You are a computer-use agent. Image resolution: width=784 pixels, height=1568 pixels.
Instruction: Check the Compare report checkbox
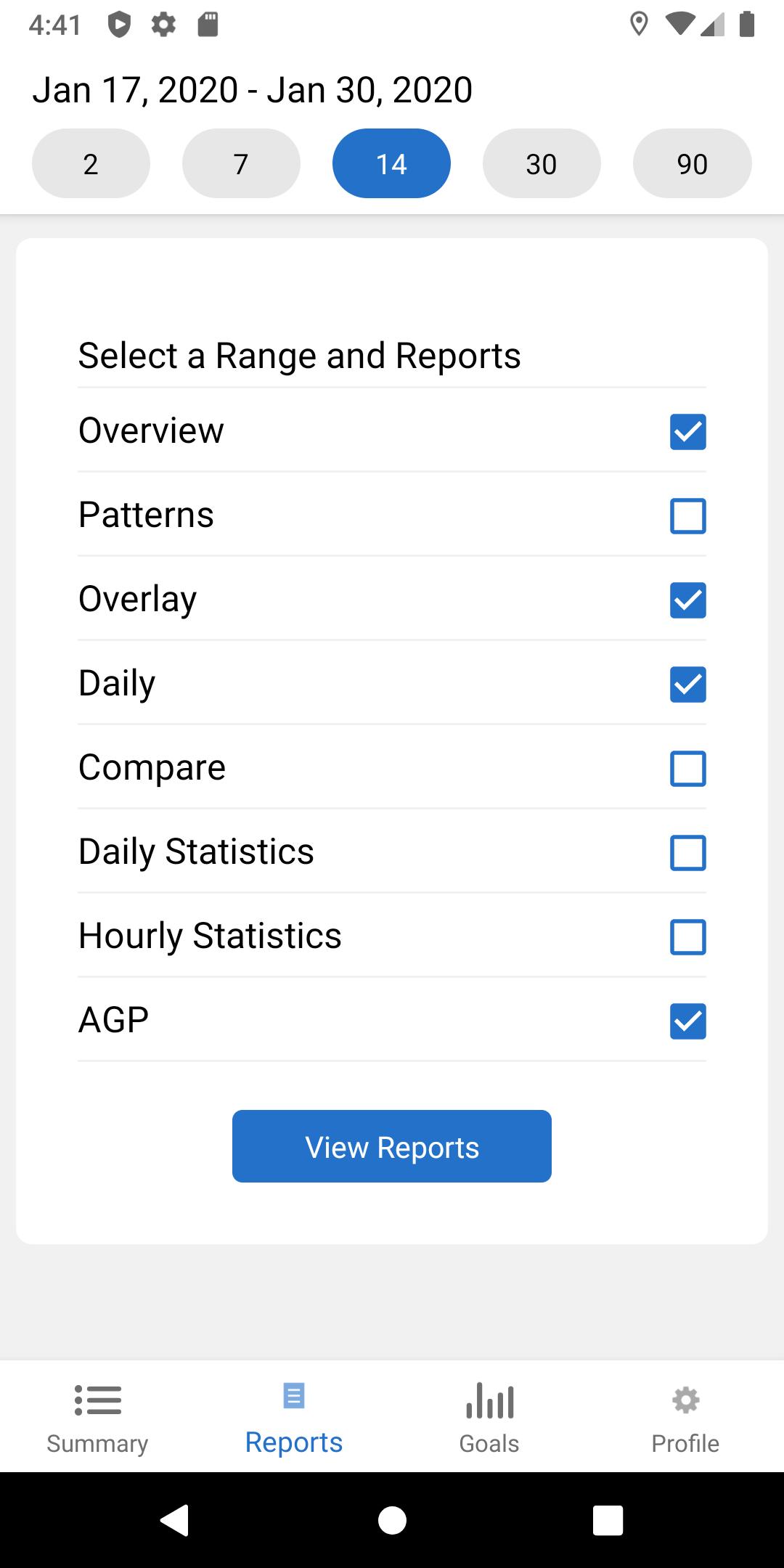point(687,769)
